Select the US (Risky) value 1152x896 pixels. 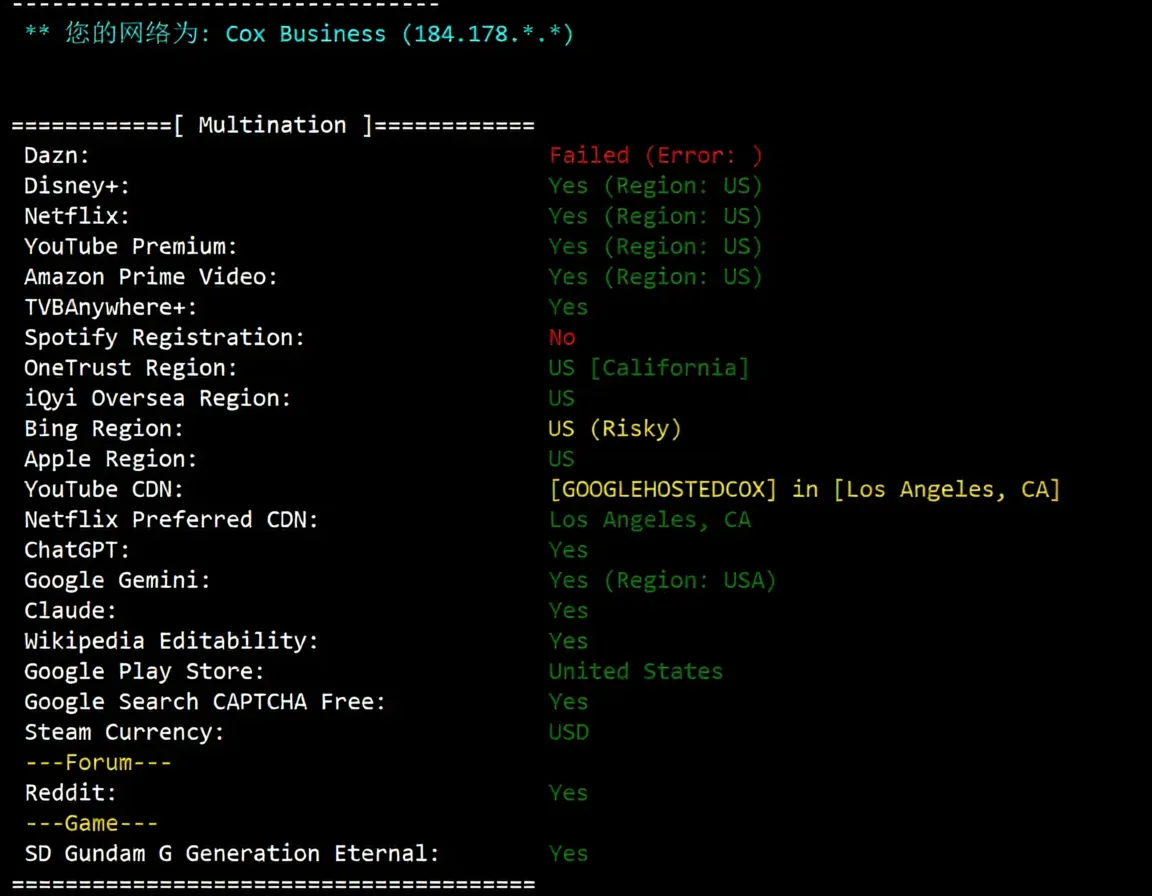(x=615, y=429)
